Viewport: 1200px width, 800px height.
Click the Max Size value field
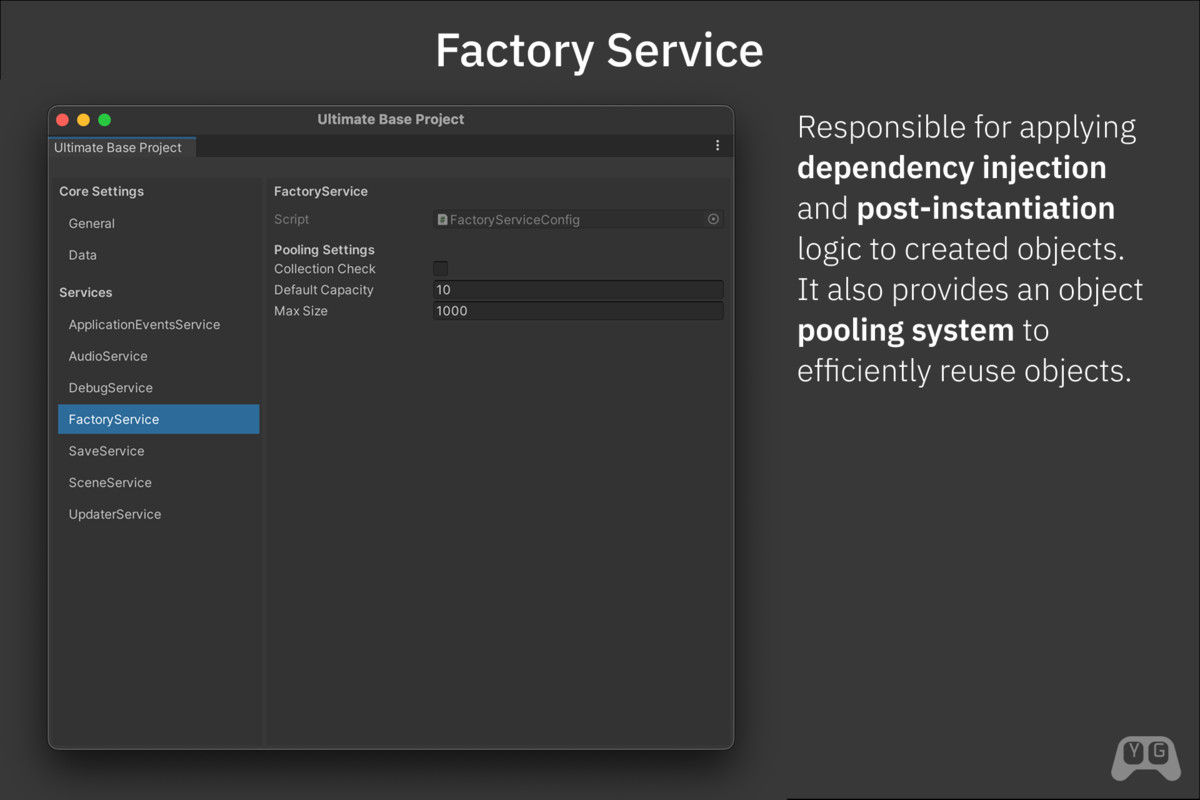click(x=577, y=311)
